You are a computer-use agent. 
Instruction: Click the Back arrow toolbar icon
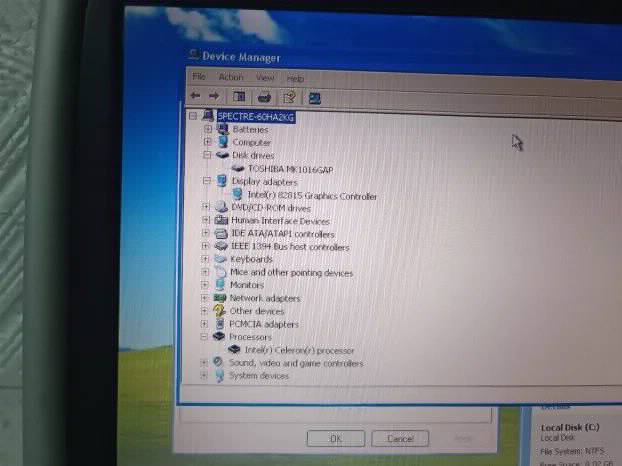(x=195, y=95)
